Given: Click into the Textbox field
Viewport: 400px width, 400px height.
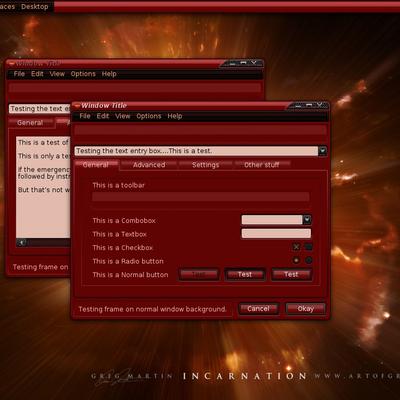Looking at the screenshot, I should (276, 233).
